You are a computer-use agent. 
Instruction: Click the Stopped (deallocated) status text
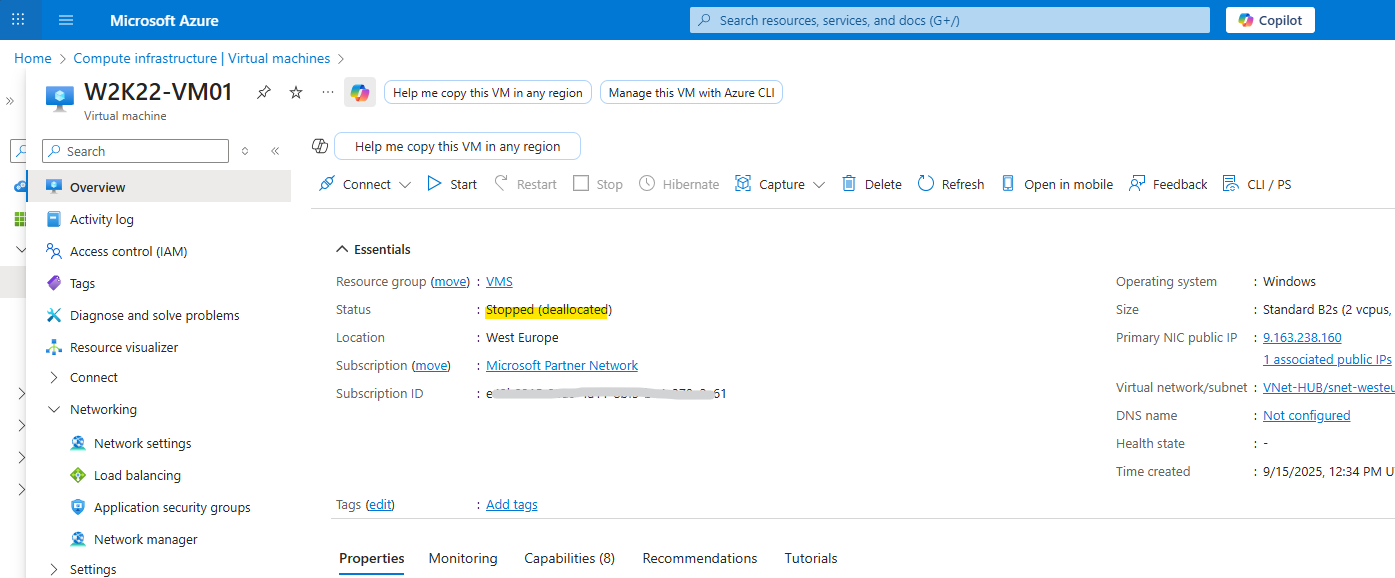[x=549, y=310]
